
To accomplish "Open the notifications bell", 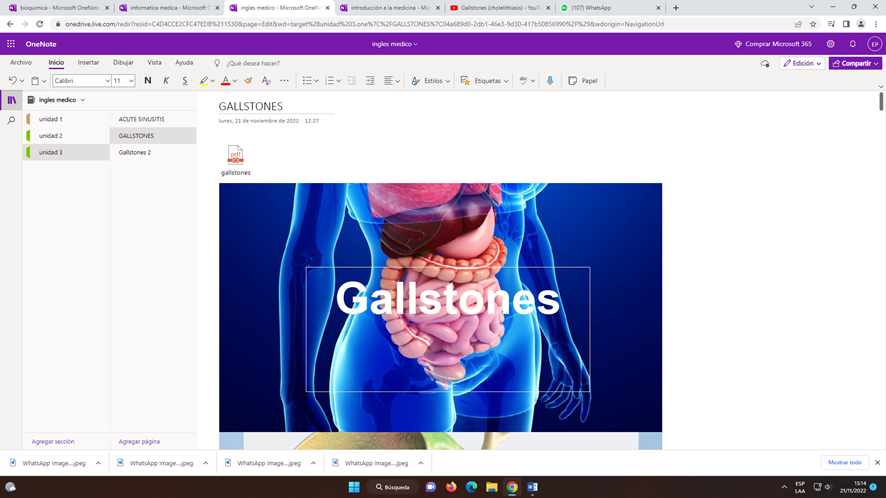I will click(x=853, y=44).
